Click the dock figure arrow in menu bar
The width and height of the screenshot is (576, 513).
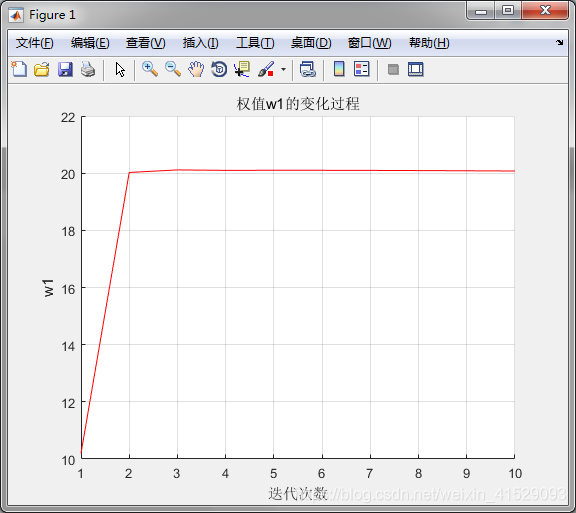click(559, 42)
